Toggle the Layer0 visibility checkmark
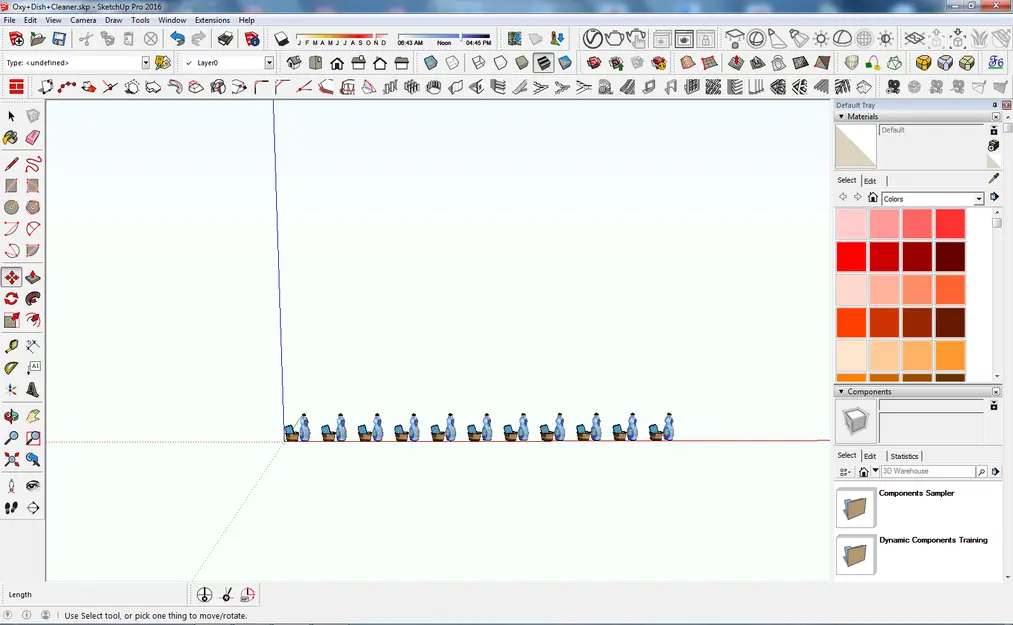This screenshot has height=625, width=1013. [191, 61]
